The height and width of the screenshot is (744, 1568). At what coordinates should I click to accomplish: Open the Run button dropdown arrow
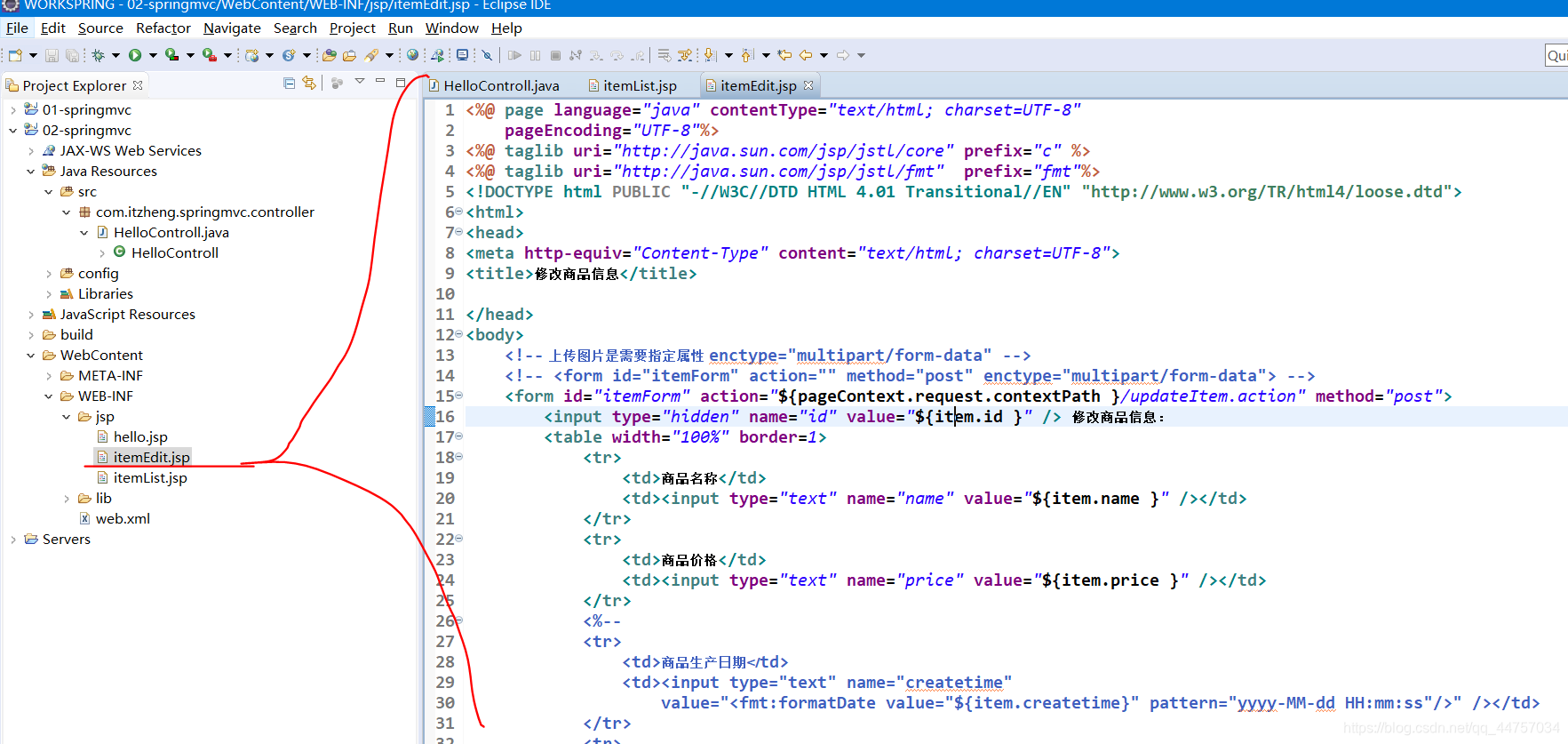coord(153,55)
